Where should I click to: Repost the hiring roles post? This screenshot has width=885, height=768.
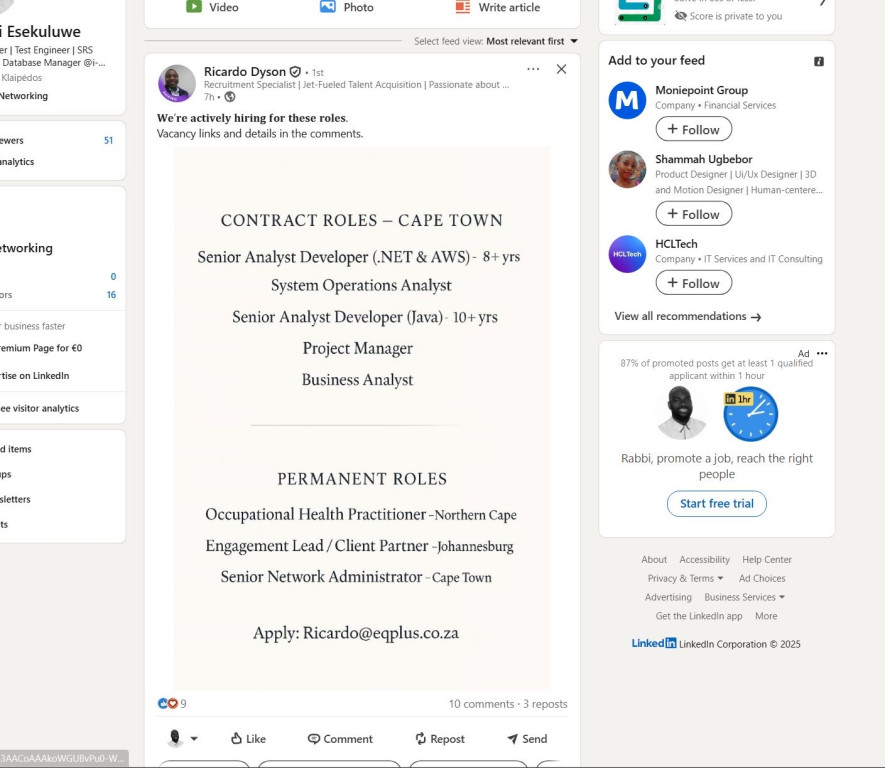click(x=440, y=739)
